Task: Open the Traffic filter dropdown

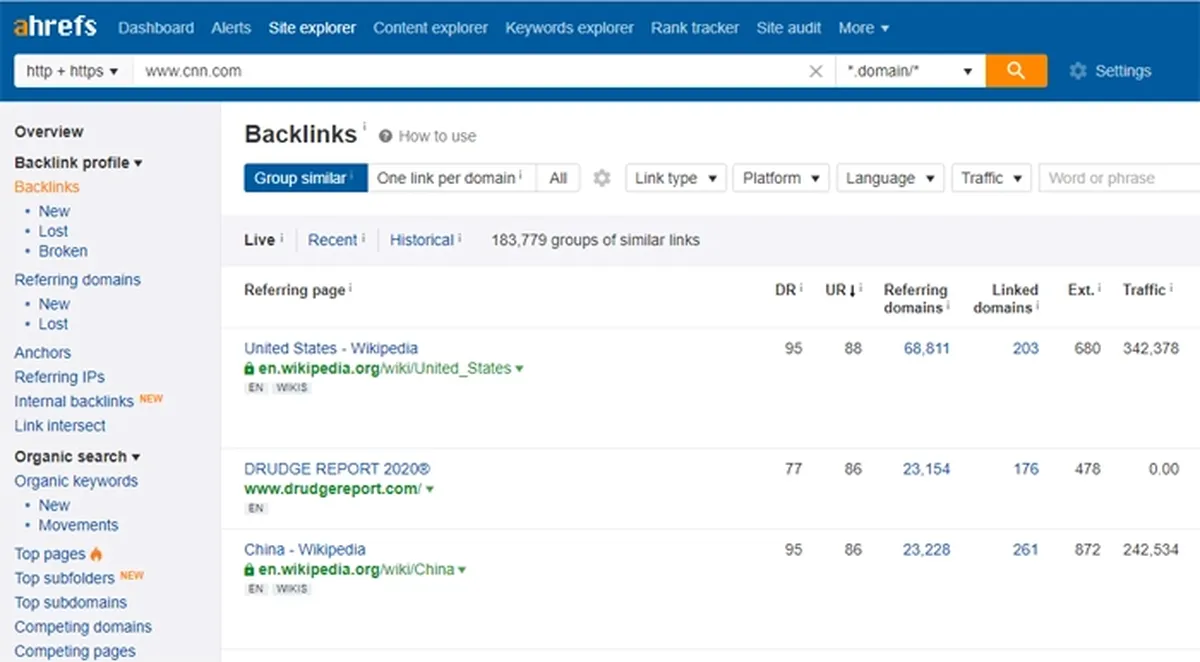Action: 991,178
